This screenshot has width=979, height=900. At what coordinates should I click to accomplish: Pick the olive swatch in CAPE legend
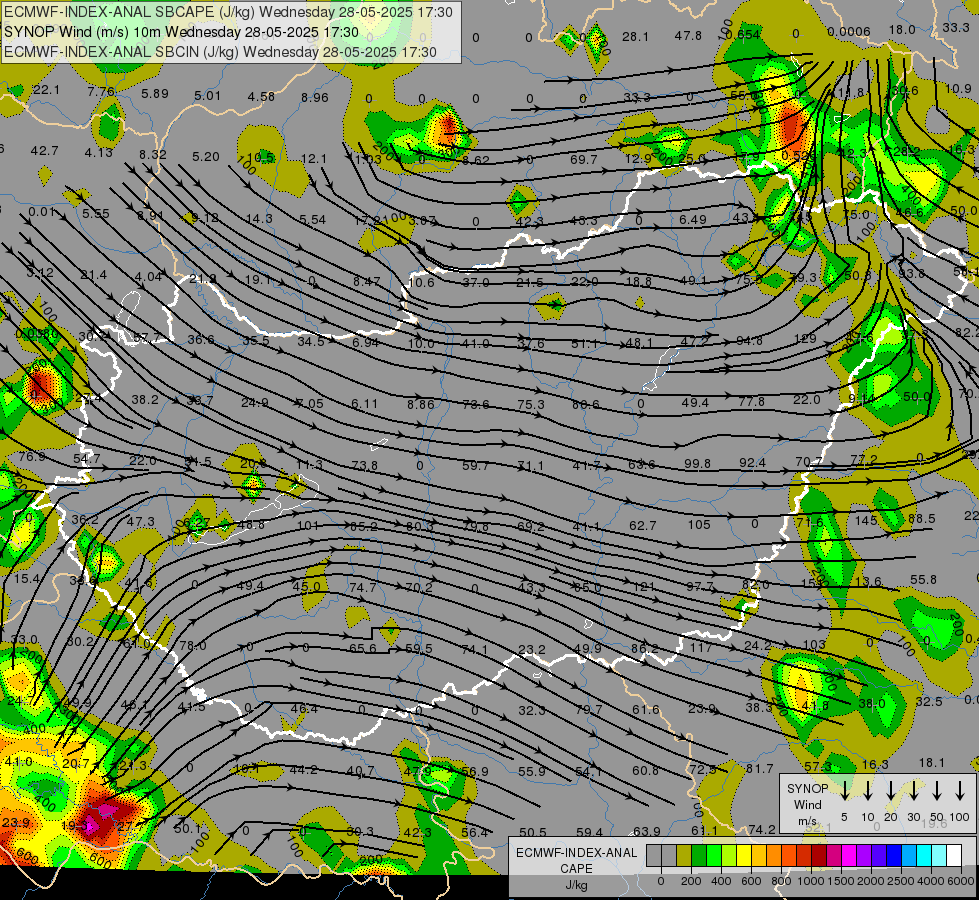[684, 855]
